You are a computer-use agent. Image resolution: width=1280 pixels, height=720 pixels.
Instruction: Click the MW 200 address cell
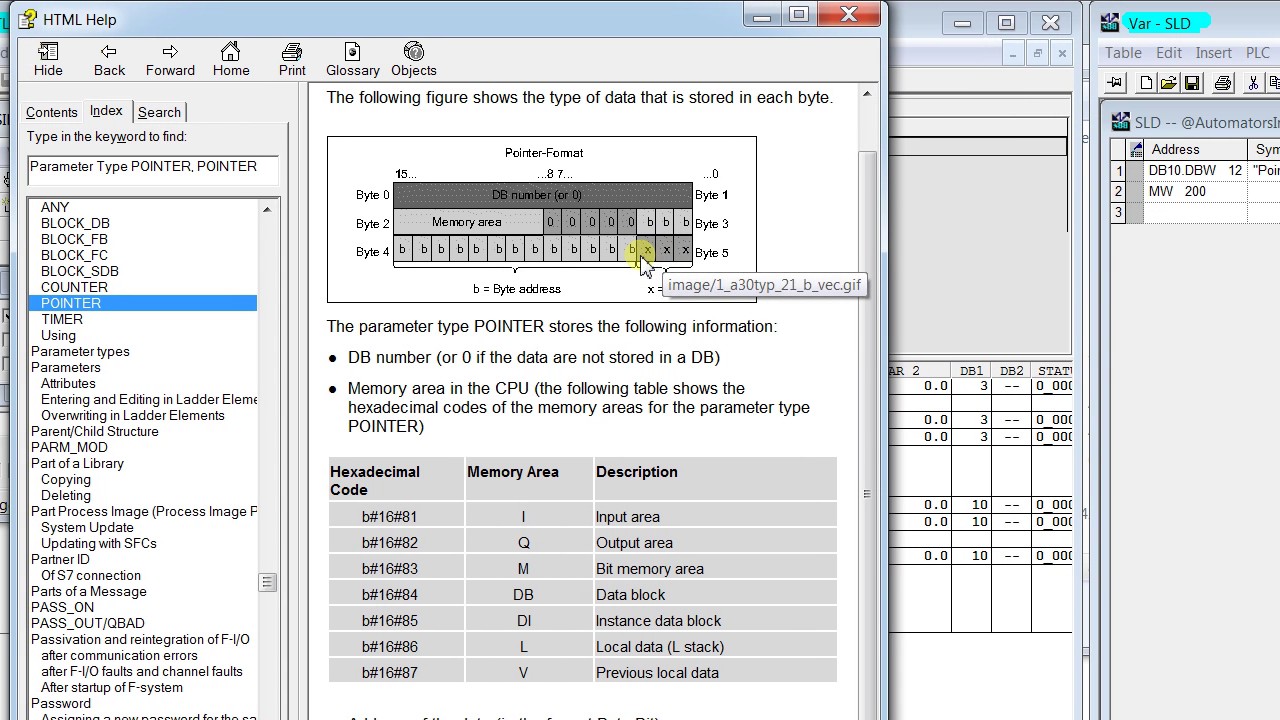coord(1196,191)
